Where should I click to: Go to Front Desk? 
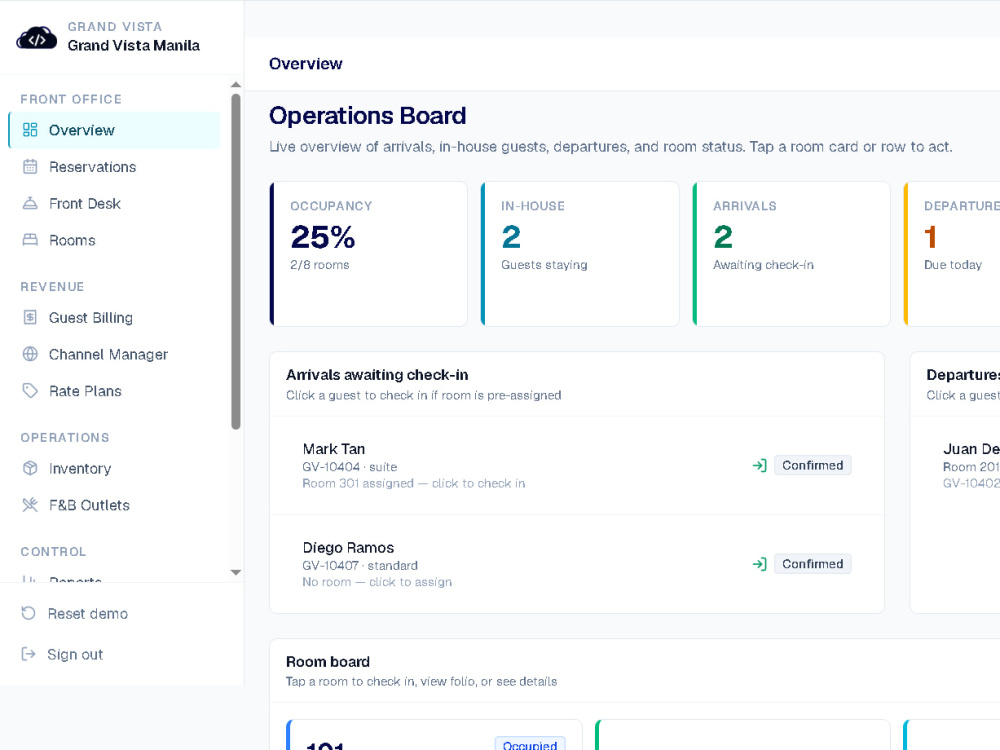pos(115,203)
